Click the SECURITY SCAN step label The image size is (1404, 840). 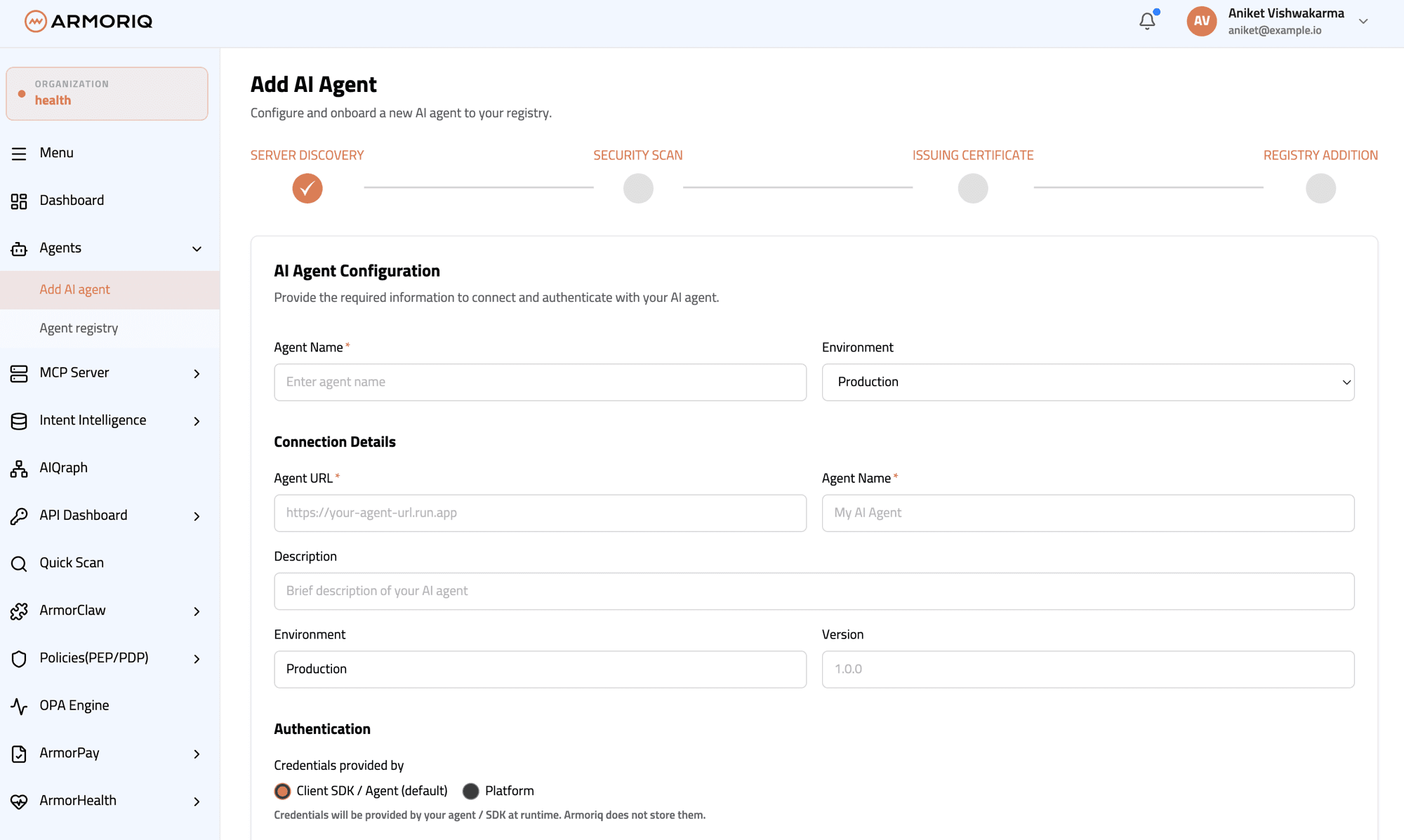[x=637, y=155]
